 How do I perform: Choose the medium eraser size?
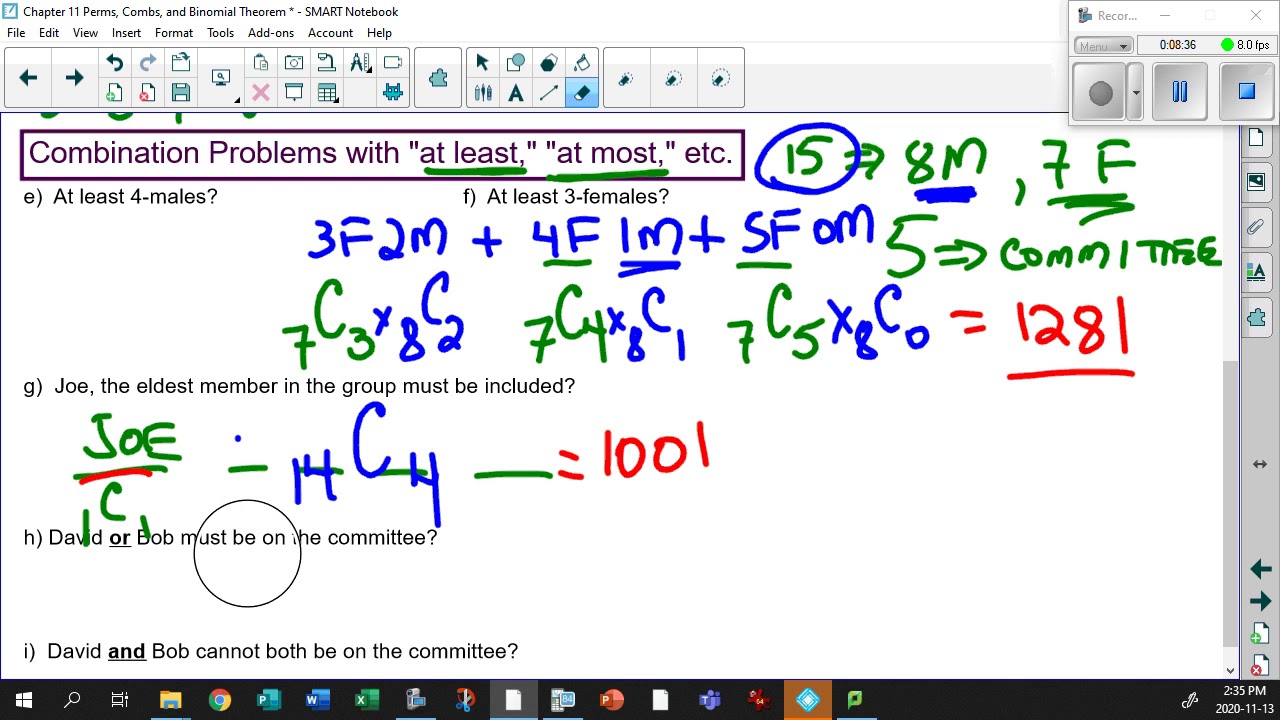point(673,78)
